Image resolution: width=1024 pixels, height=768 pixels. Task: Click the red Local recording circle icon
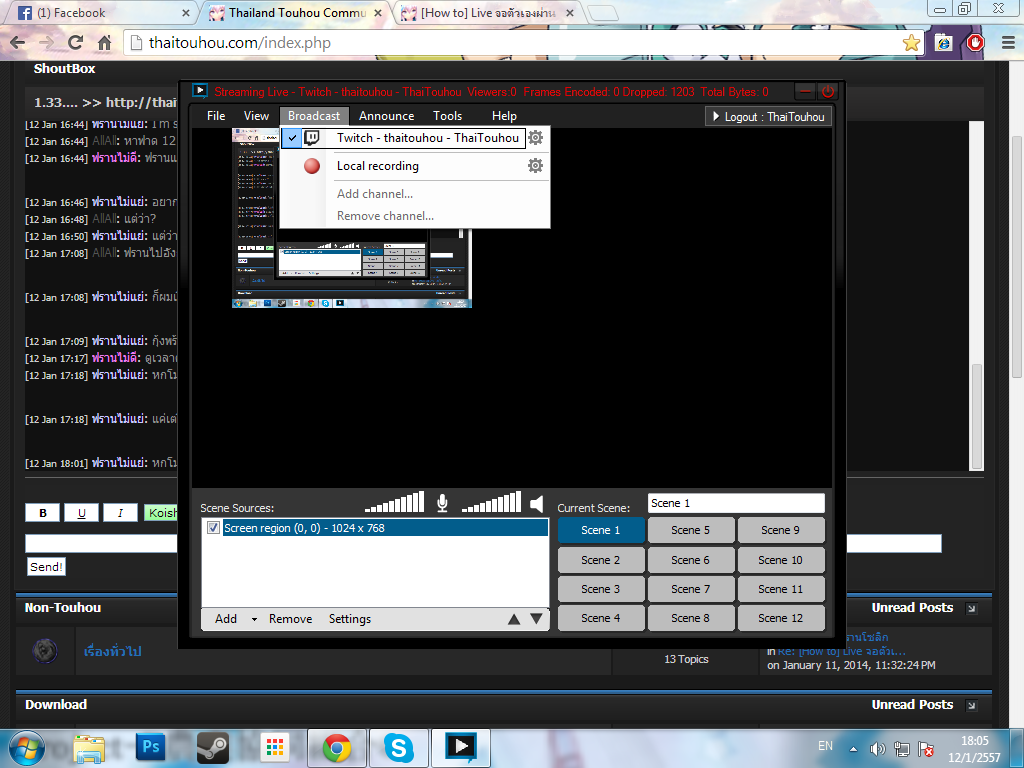(312, 166)
